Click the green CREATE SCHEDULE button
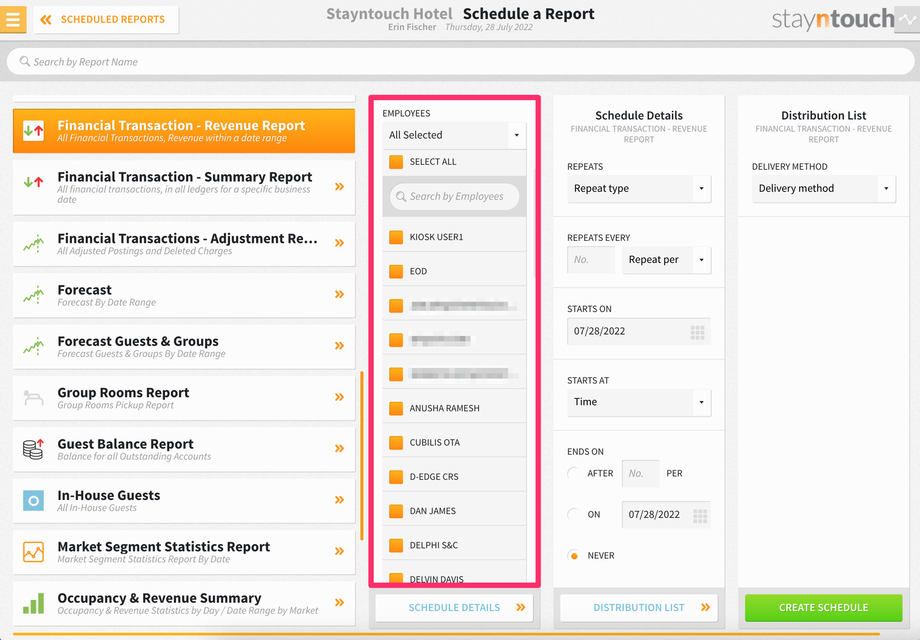 click(824, 608)
